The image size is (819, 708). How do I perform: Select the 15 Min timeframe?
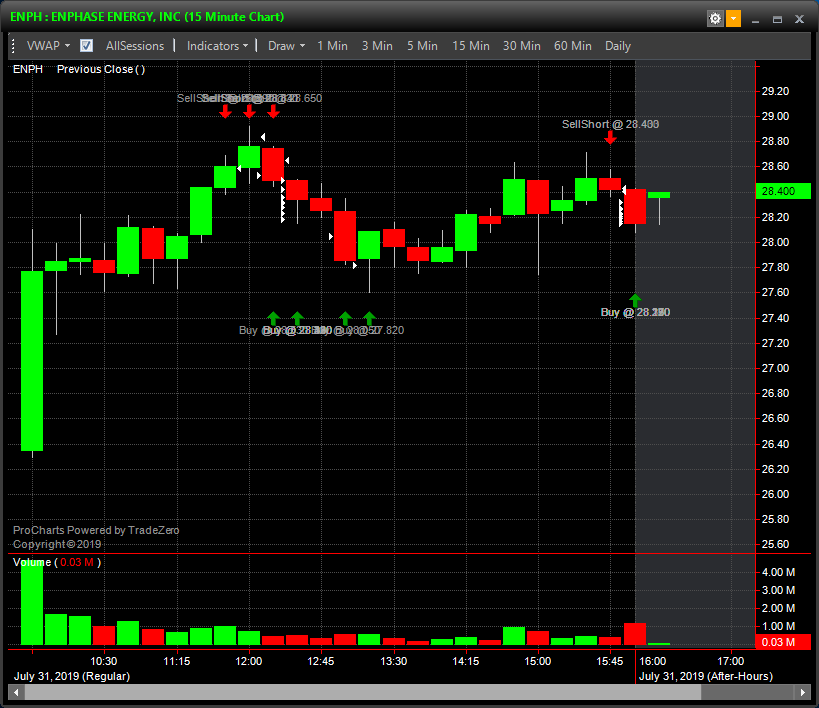click(471, 46)
